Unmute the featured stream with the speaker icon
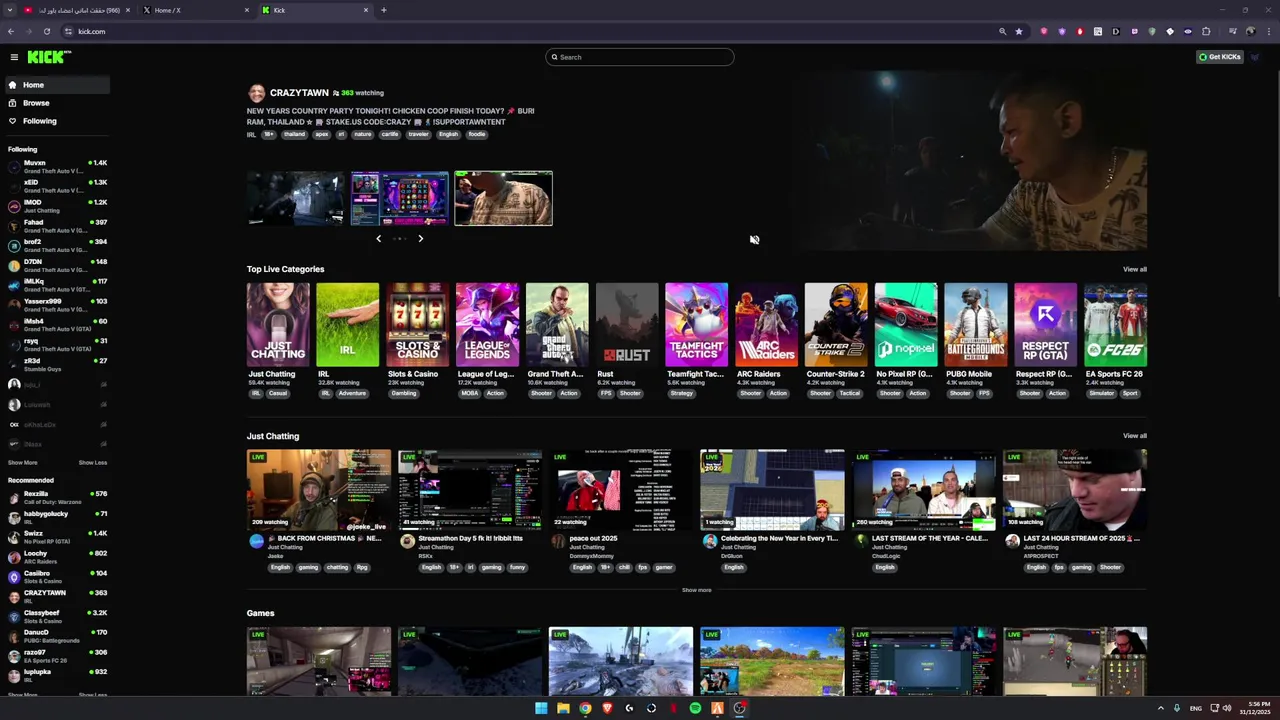 [x=754, y=240]
